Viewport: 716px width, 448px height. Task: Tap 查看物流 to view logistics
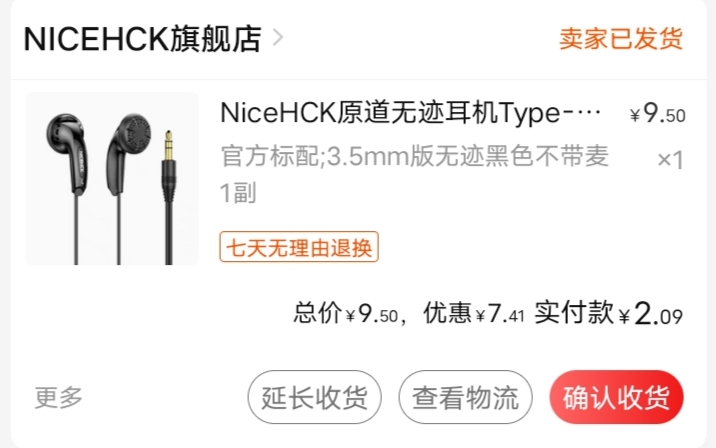coord(465,397)
